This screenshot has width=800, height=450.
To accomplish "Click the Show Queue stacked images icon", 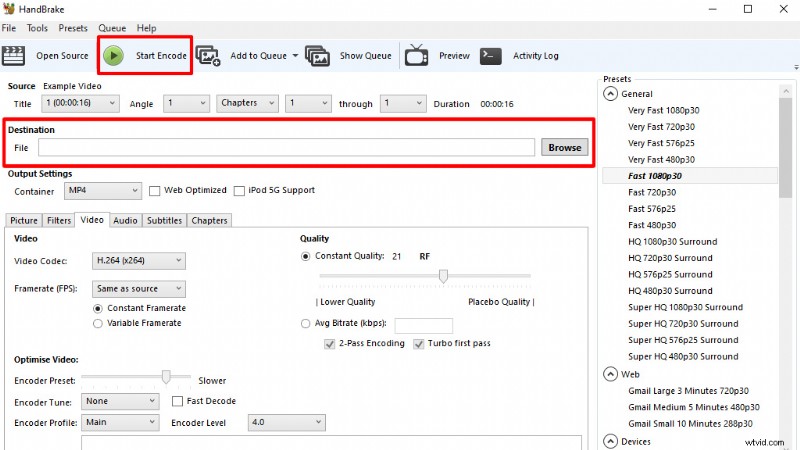I will click(317, 56).
